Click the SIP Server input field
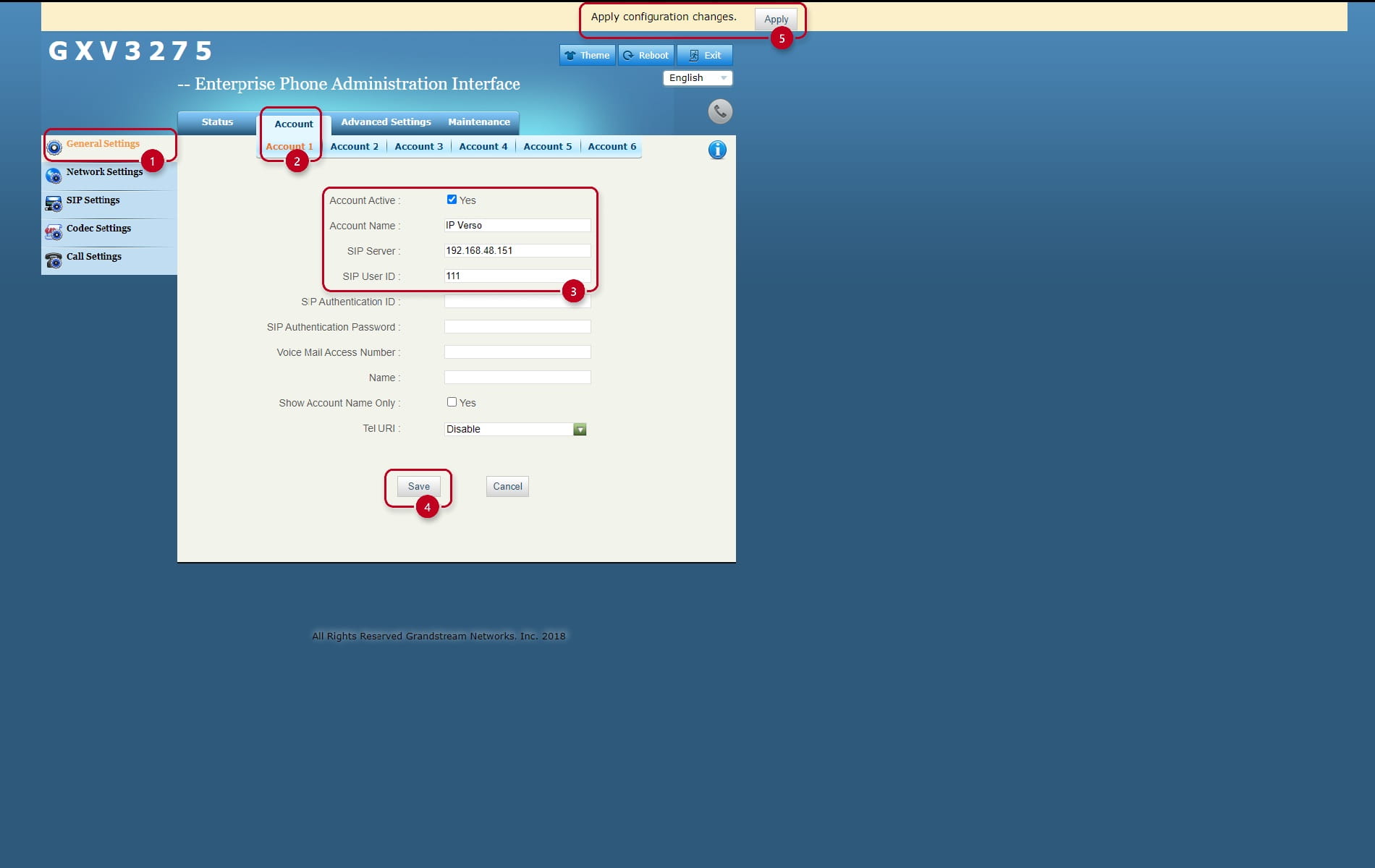 pos(517,250)
